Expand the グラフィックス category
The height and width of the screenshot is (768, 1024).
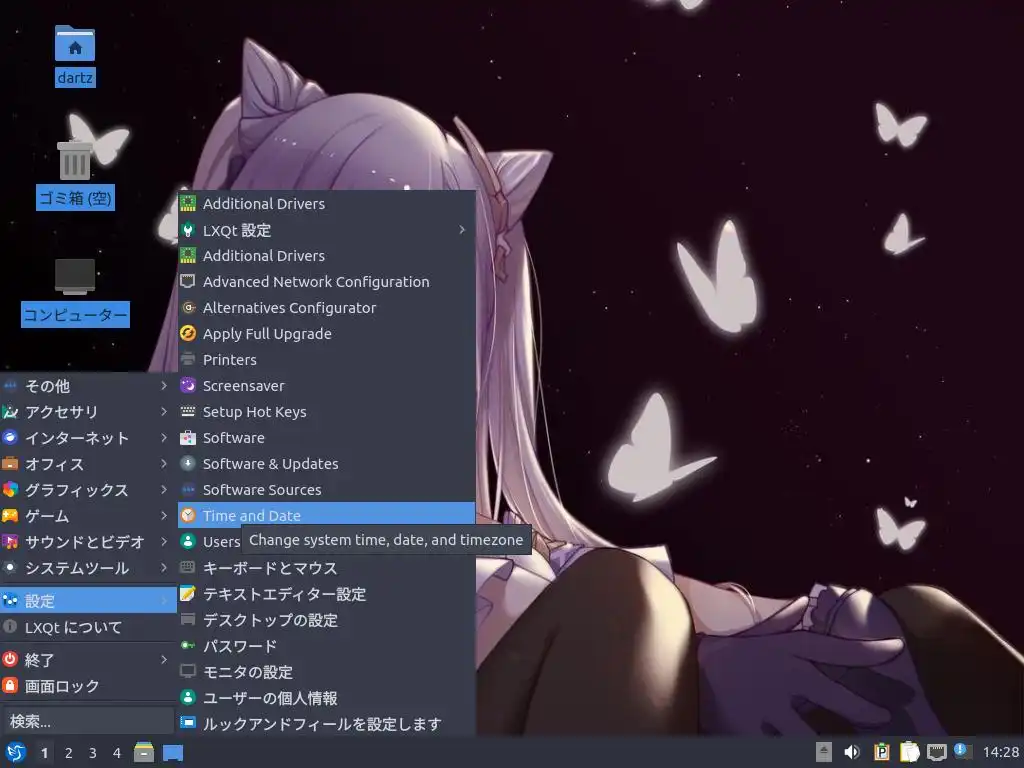point(88,490)
